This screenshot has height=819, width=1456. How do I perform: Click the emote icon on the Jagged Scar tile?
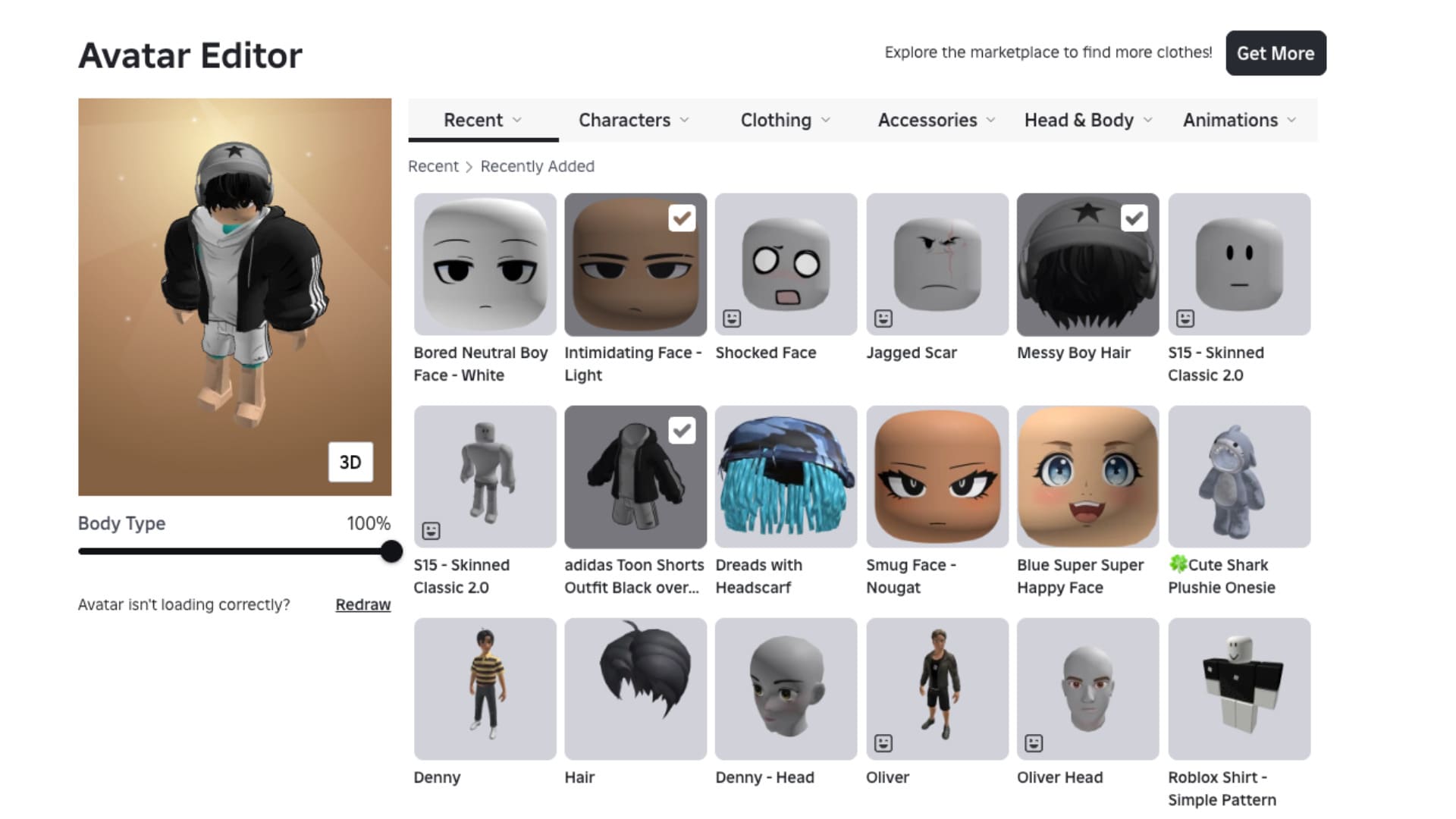881,318
